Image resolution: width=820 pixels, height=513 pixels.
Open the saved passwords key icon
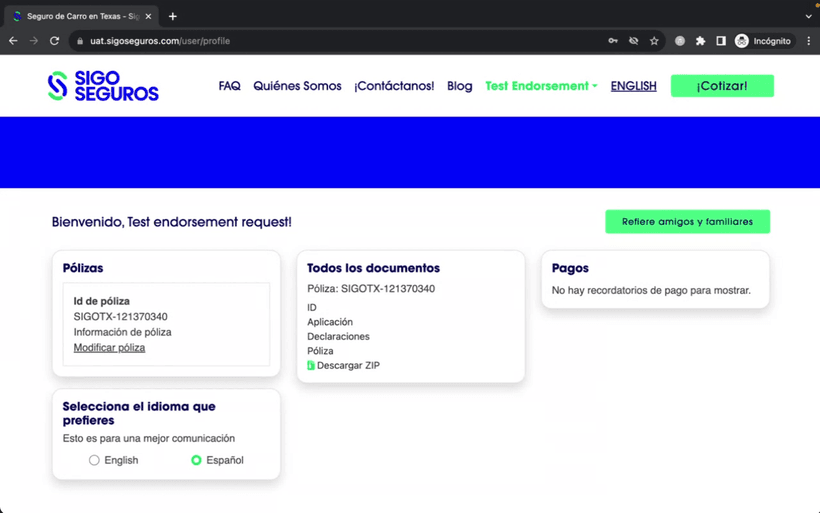tap(613, 41)
